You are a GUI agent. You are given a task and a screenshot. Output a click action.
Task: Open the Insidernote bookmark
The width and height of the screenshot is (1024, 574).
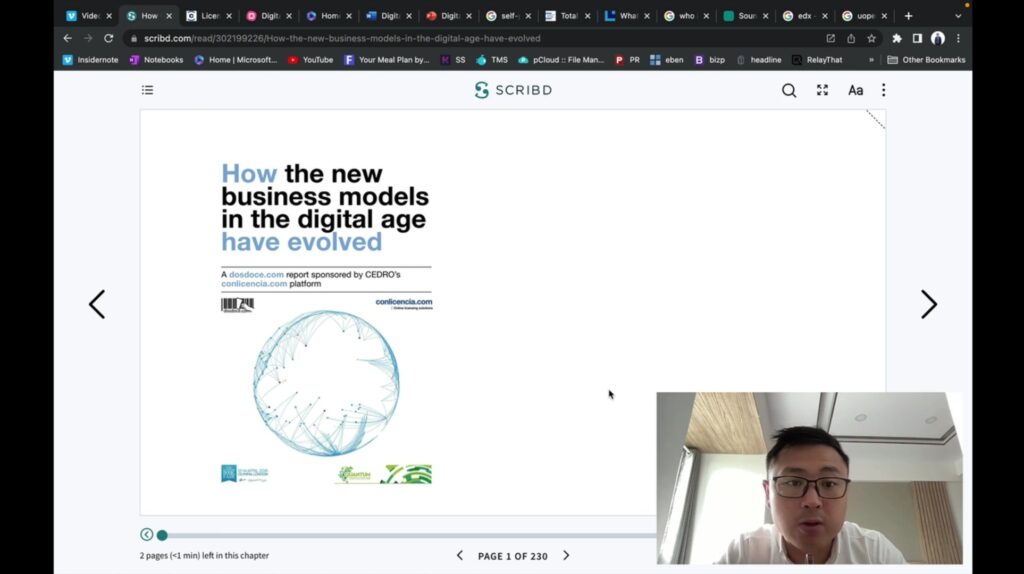(x=91, y=60)
